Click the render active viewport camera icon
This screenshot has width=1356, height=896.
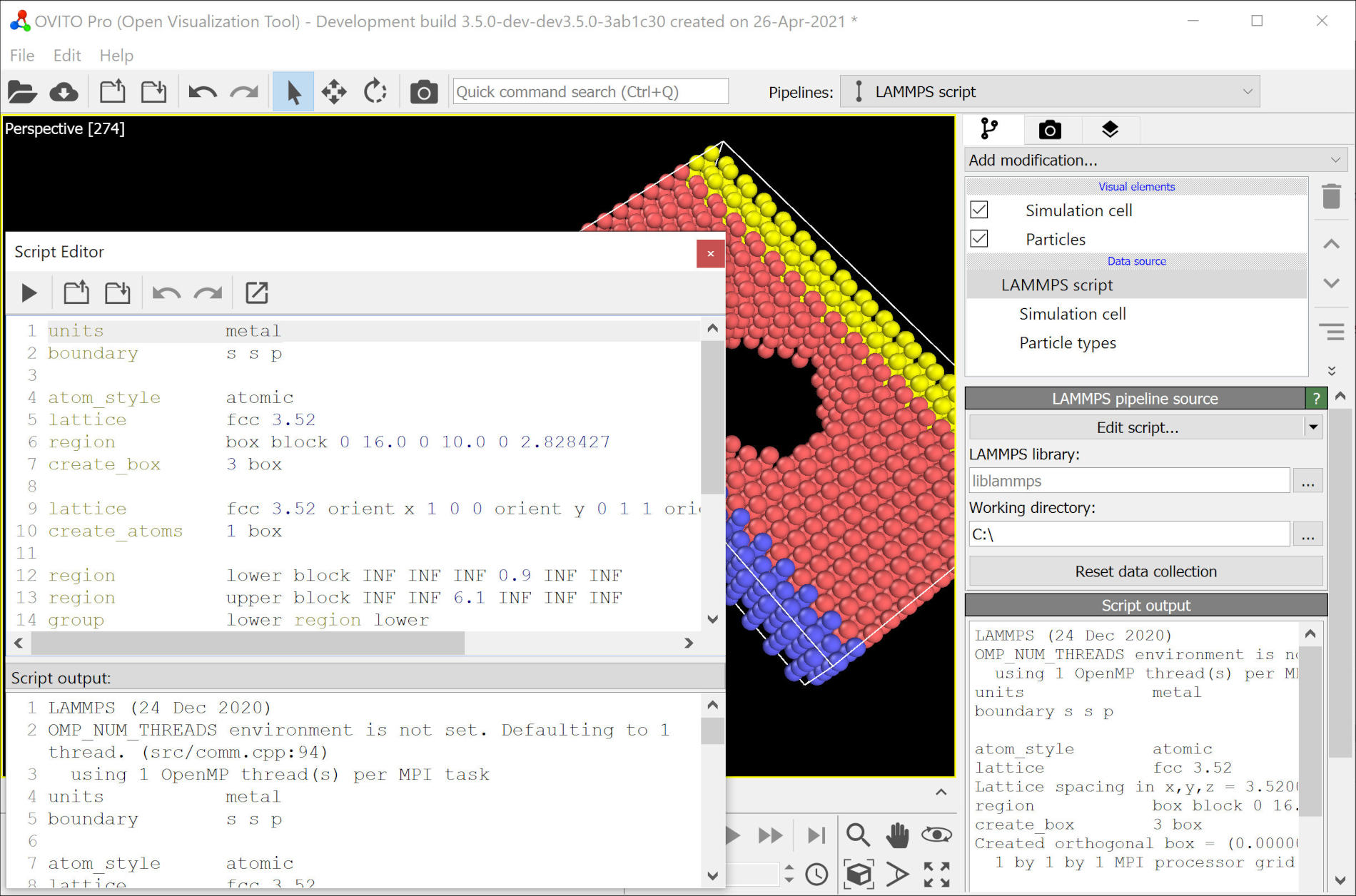(x=423, y=92)
